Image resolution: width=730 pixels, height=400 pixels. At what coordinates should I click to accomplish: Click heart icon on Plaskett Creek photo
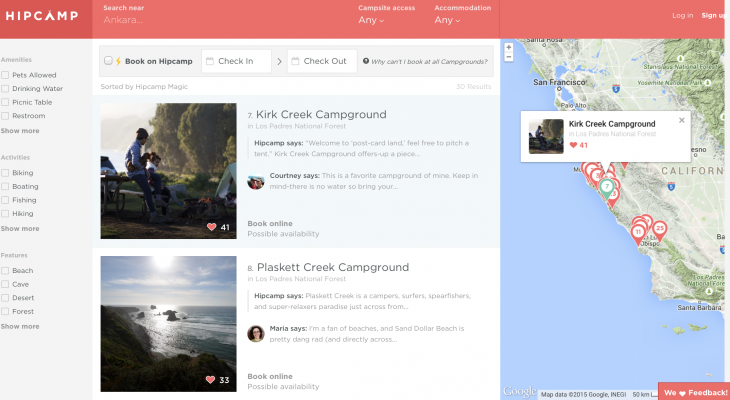tap(211, 380)
